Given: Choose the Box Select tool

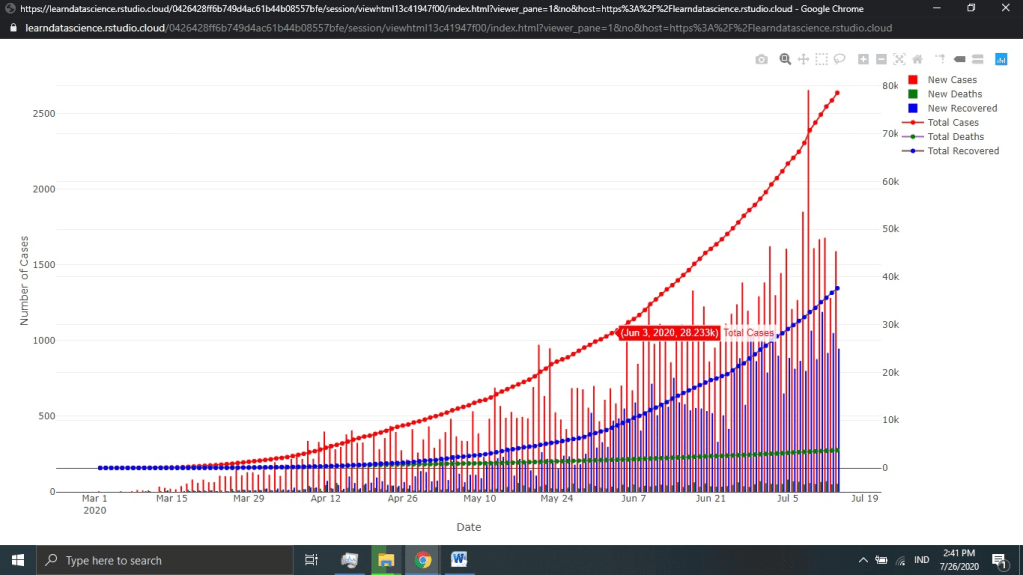Looking at the screenshot, I should click(x=821, y=59).
